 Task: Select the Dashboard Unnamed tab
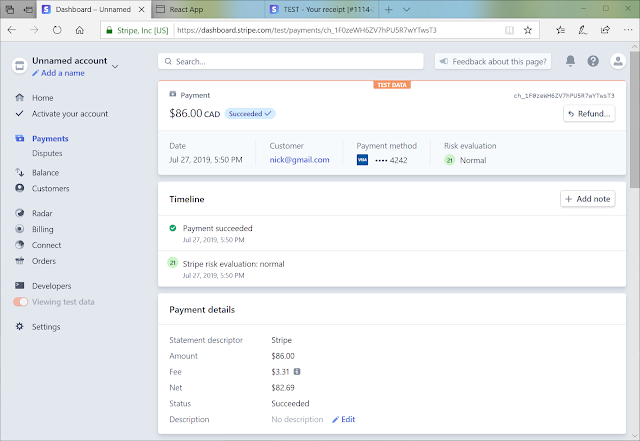(x=93, y=9)
